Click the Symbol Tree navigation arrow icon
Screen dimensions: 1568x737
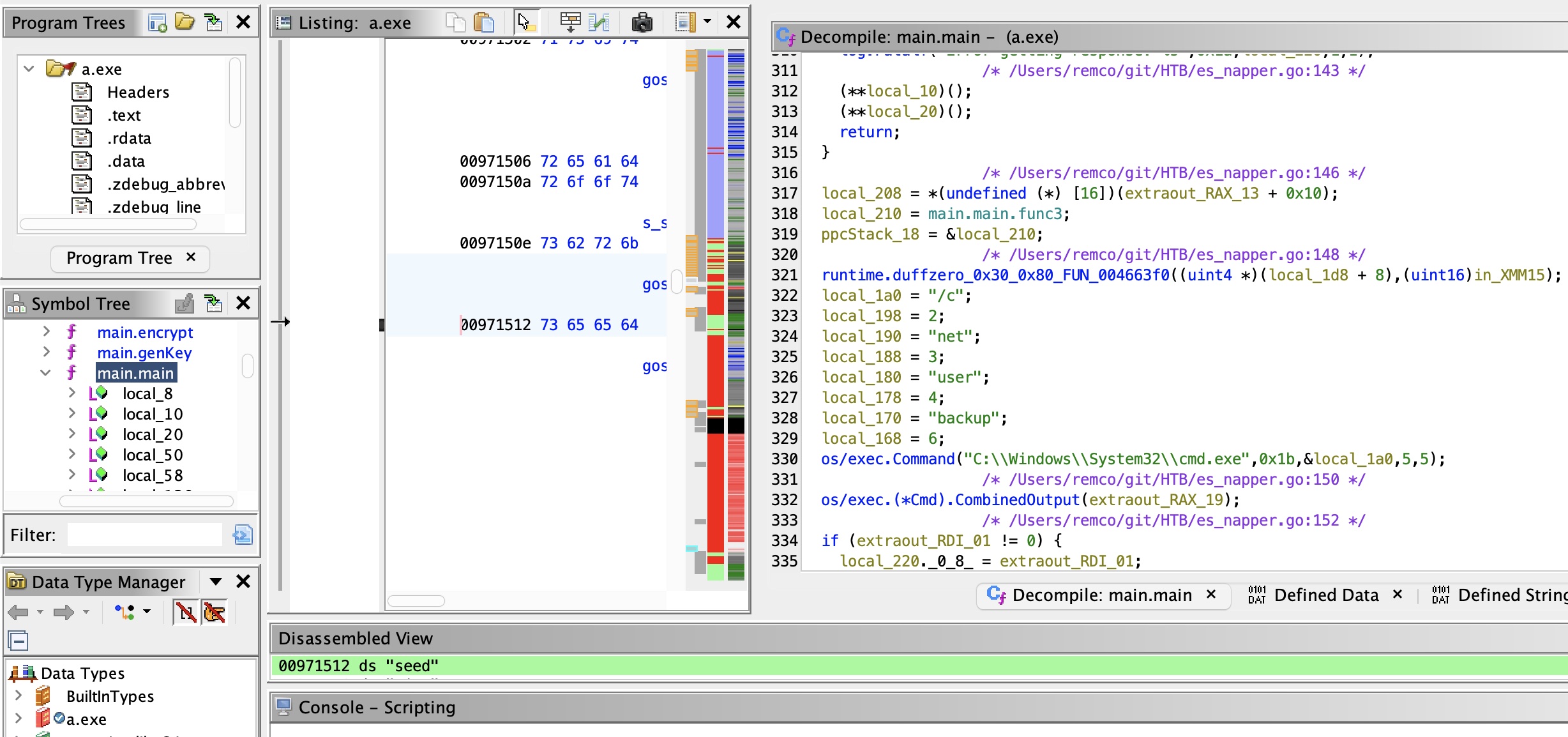pyautogui.click(x=213, y=303)
